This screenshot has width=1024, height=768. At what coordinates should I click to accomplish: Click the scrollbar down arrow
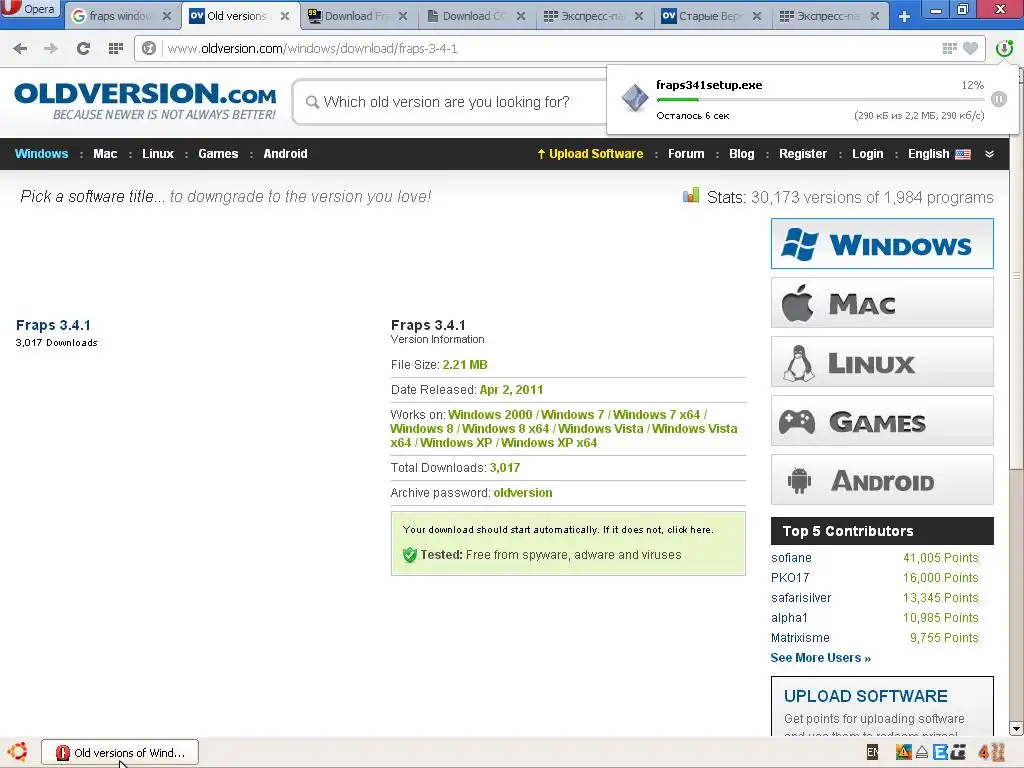[x=1016, y=728]
